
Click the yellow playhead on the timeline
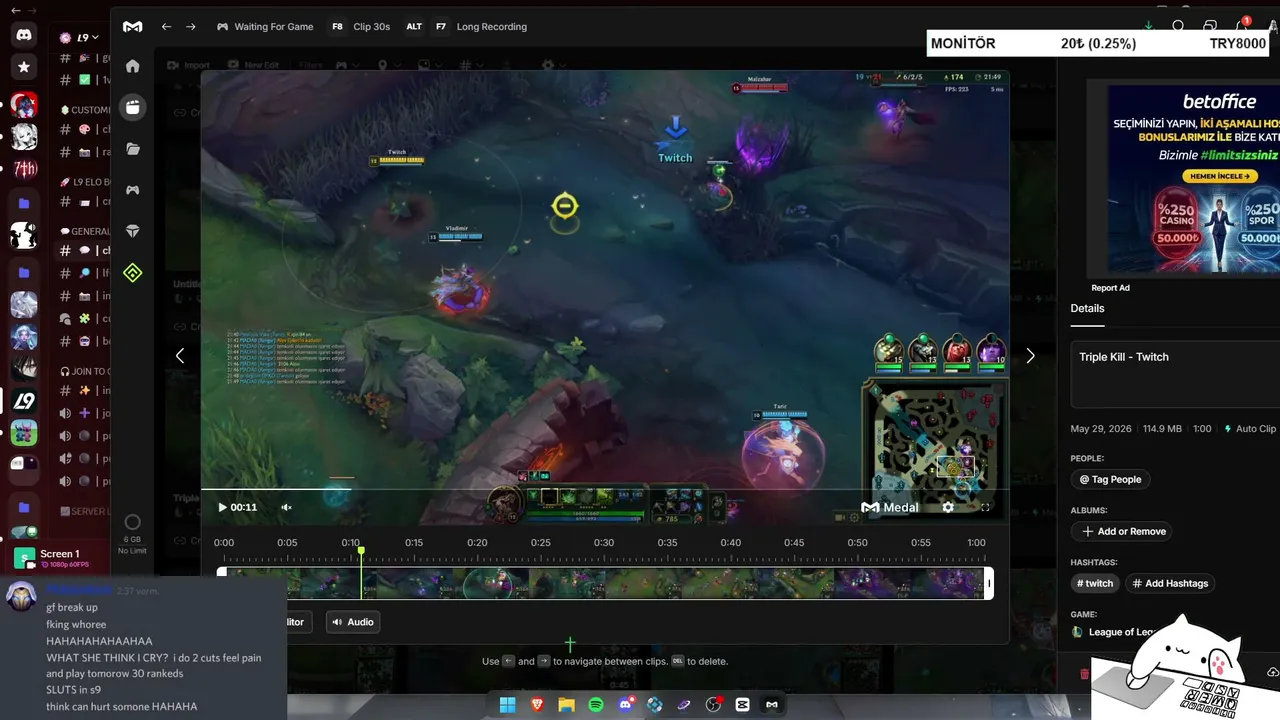361,551
